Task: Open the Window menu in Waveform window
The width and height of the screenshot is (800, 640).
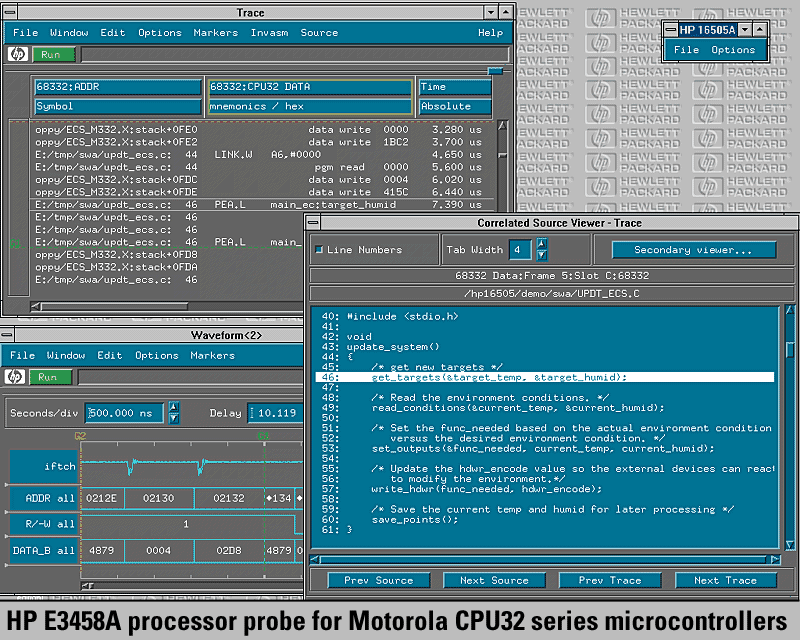Action: [66, 355]
